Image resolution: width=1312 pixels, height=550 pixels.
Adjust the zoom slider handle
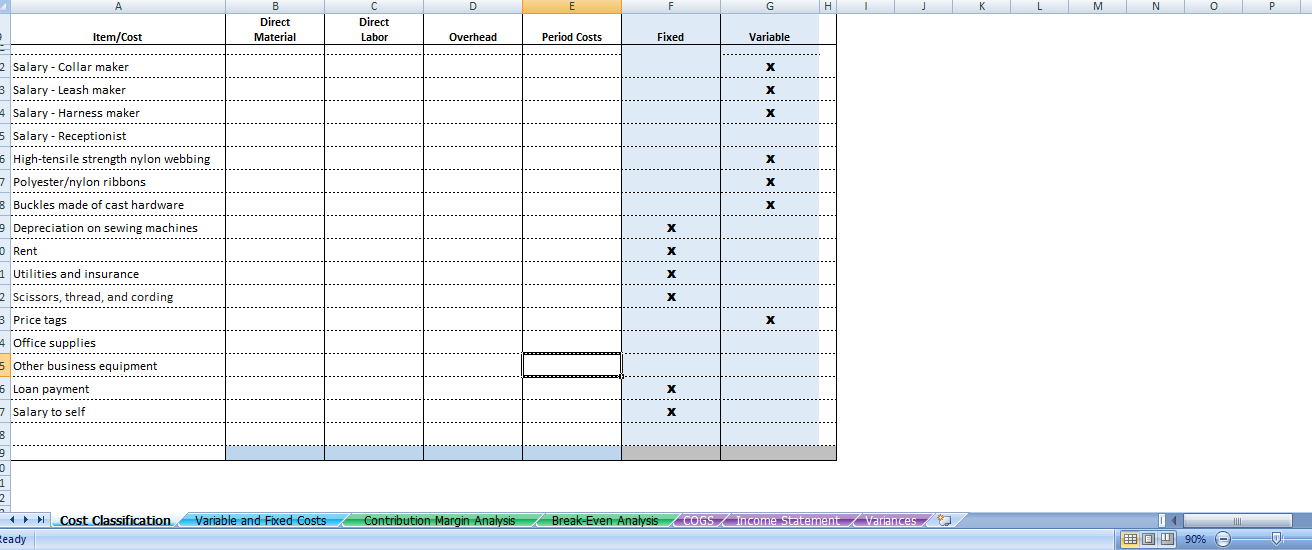pyautogui.click(x=1275, y=539)
